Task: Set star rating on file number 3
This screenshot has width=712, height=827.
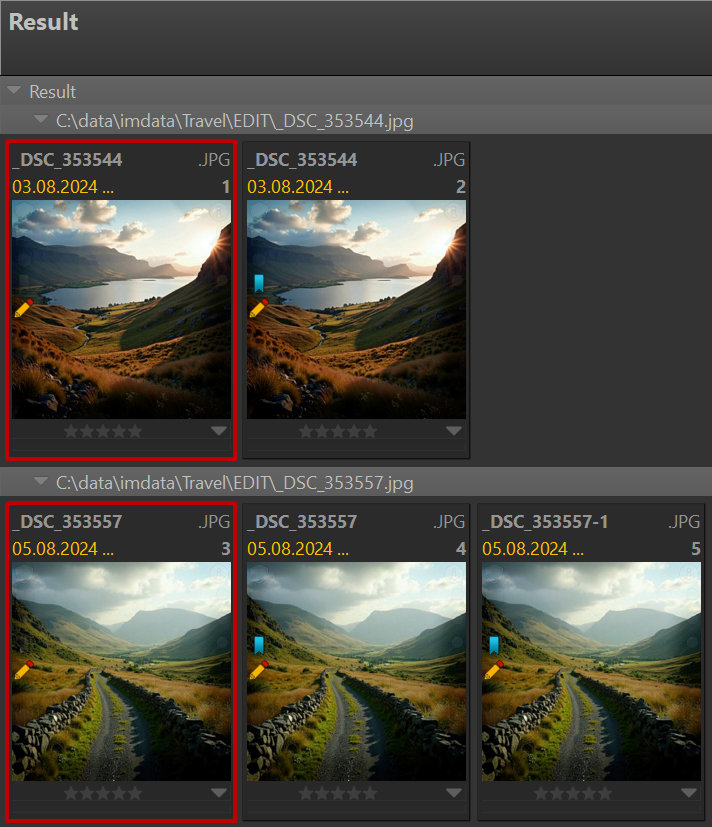Action: [103, 793]
